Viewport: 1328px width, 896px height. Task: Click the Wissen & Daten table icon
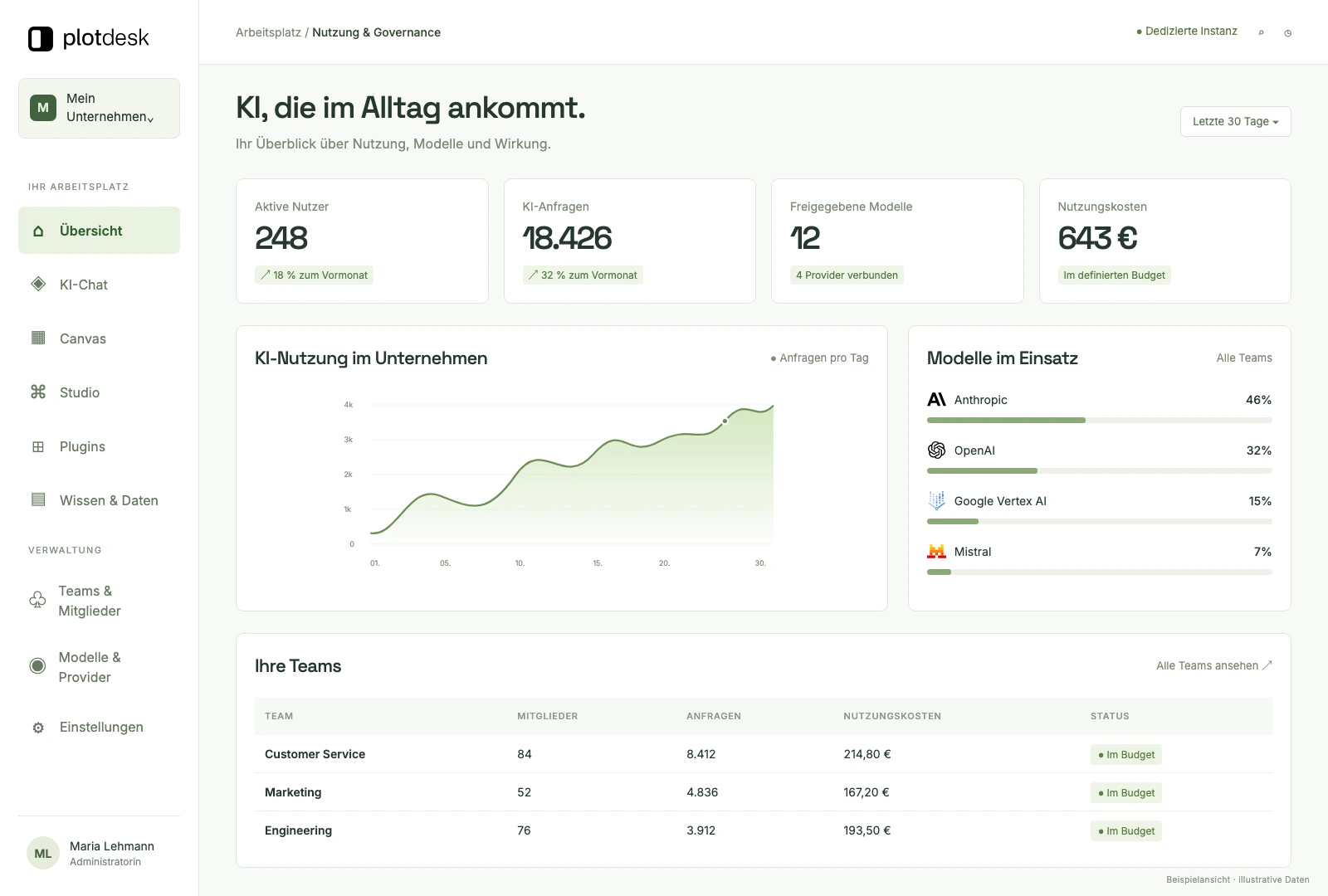tap(38, 499)
